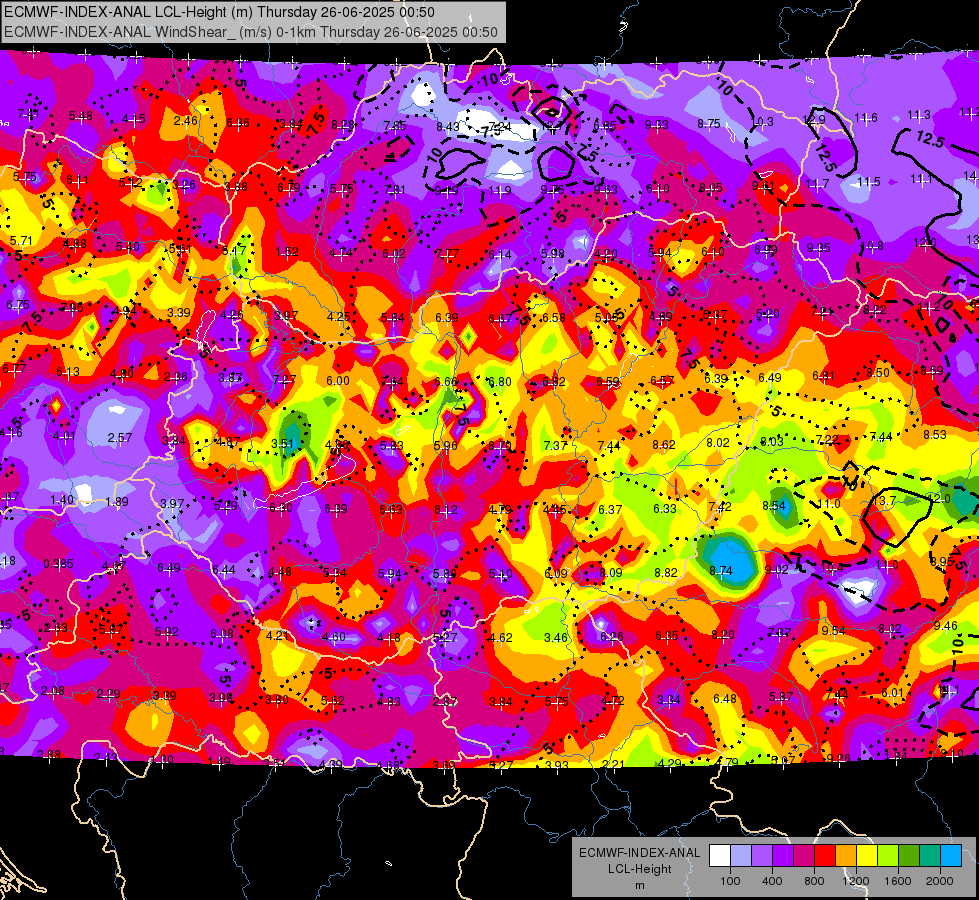The image size is (979, 900).
Task: Click the 8.43 value near the white area
Action: pos(448,127)
